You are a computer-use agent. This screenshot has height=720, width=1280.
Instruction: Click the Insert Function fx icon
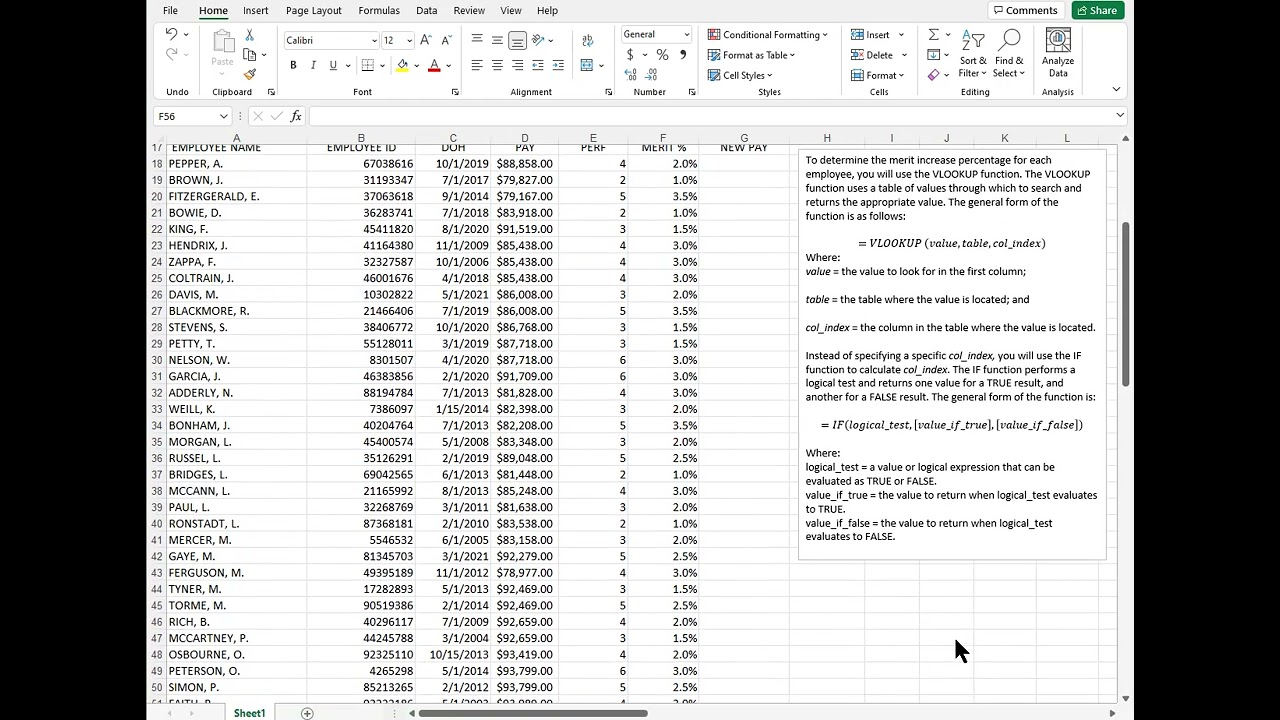(x=296, y=116)
